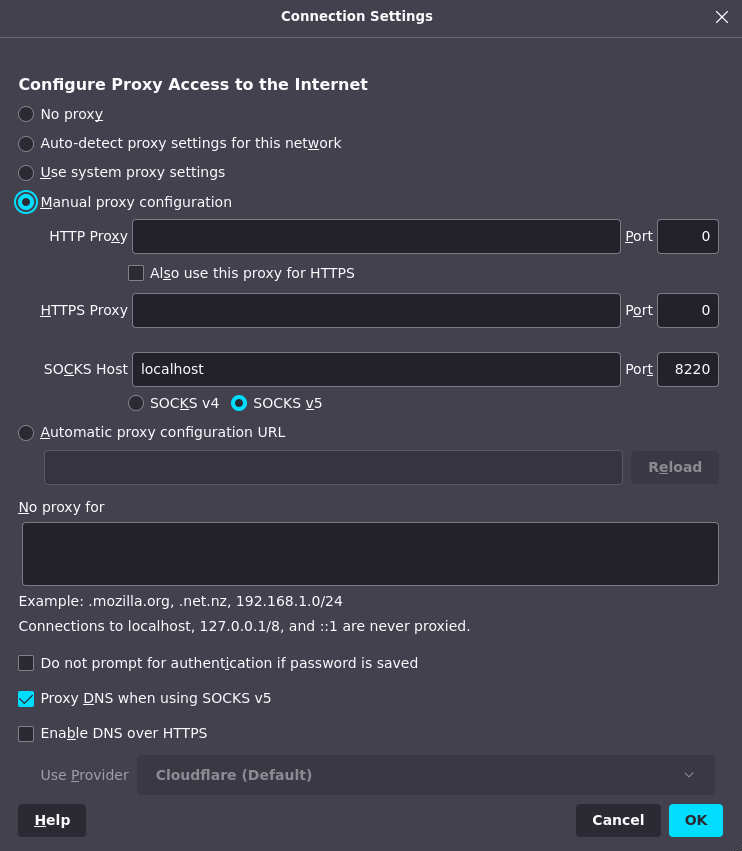
Task: Choose Use system proxy settings
Action: [25, 172]
